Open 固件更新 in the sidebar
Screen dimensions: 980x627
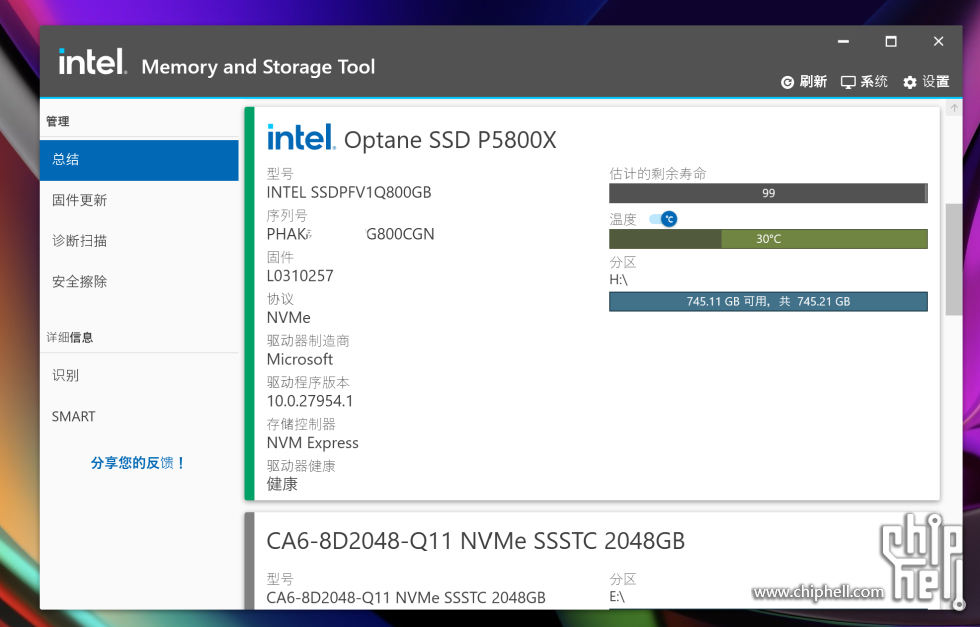139,200
